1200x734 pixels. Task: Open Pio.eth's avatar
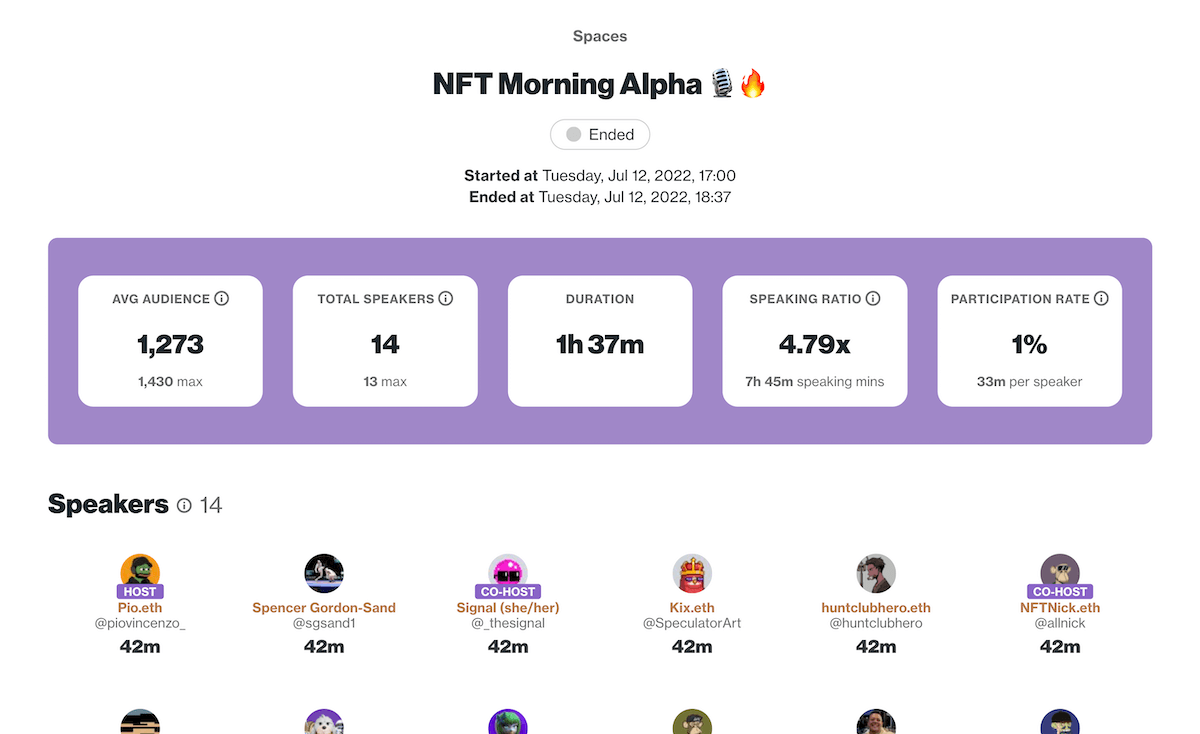[x=140, y=573]
